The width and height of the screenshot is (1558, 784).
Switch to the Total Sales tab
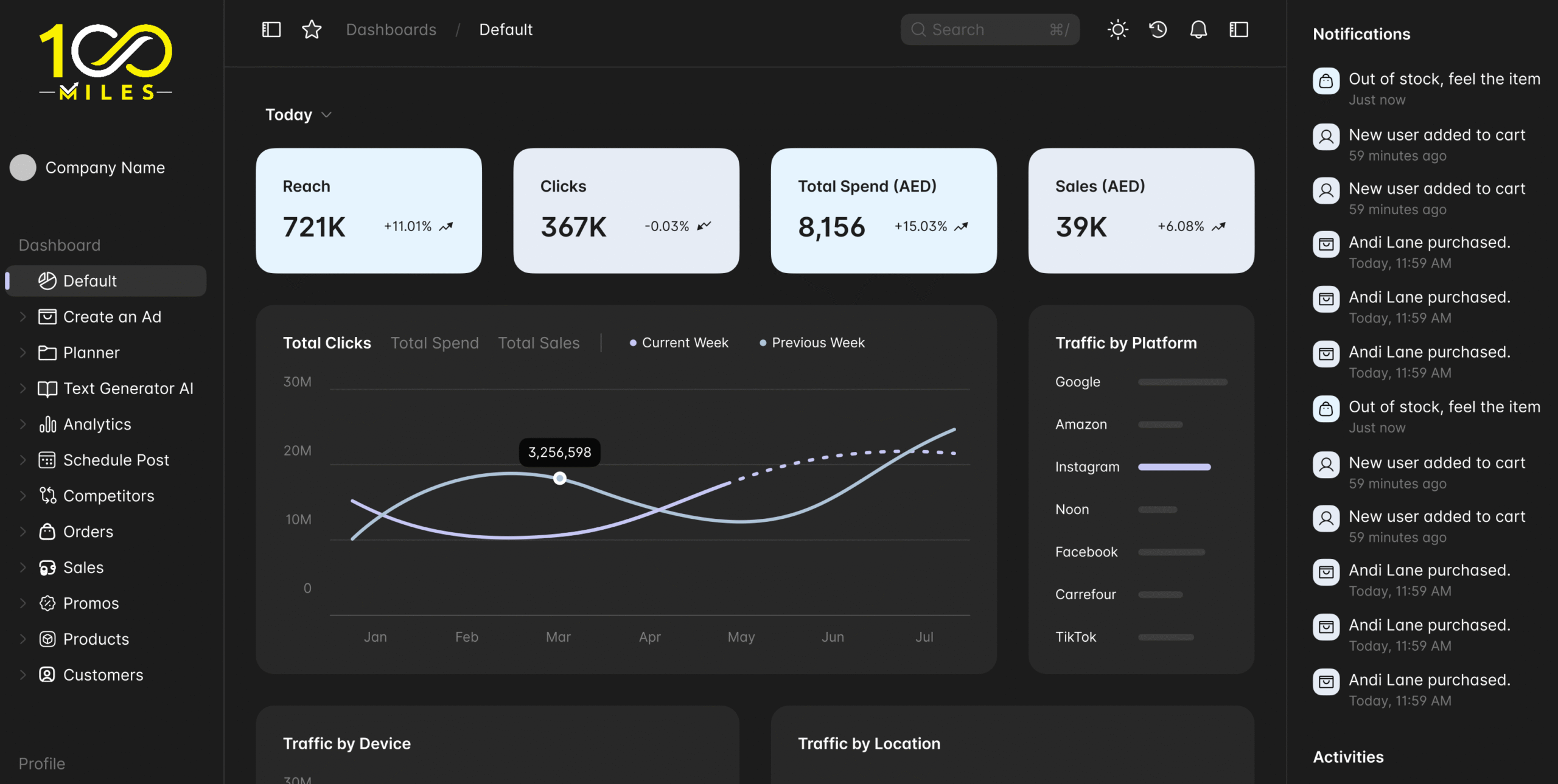tap(539, 343)
